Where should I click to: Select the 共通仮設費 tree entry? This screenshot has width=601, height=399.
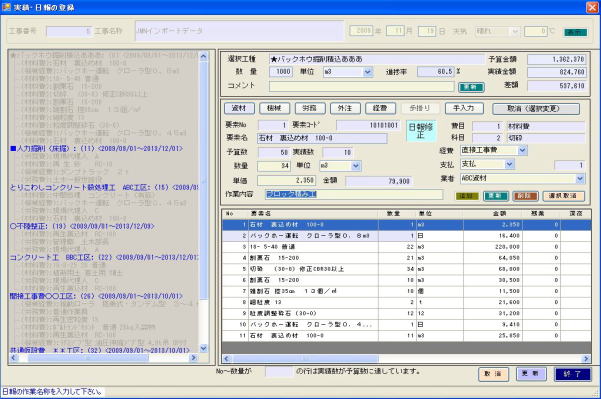point(100,350)
